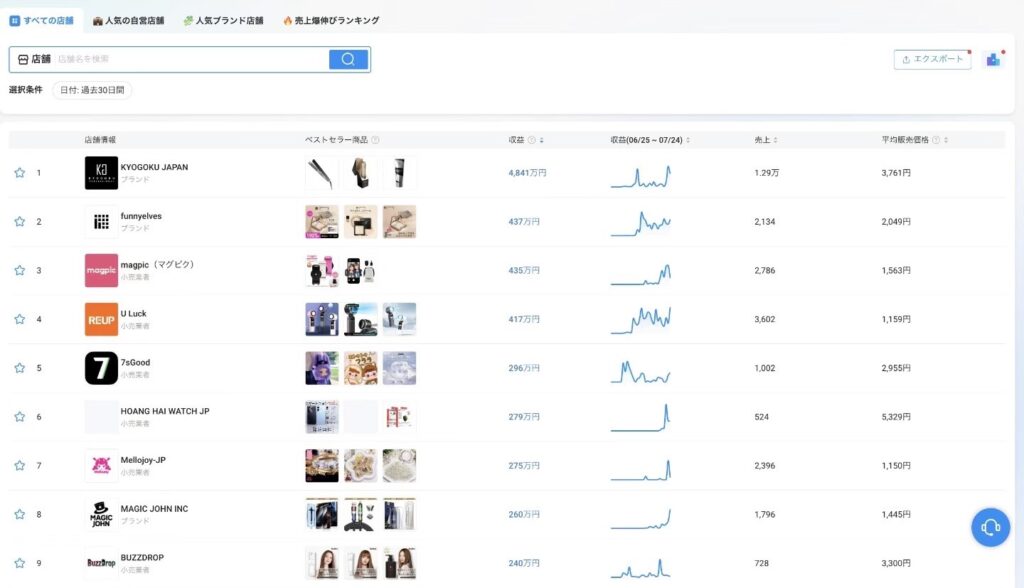Open funnyelves first bestseller thumbnail

tap(322, 221)
